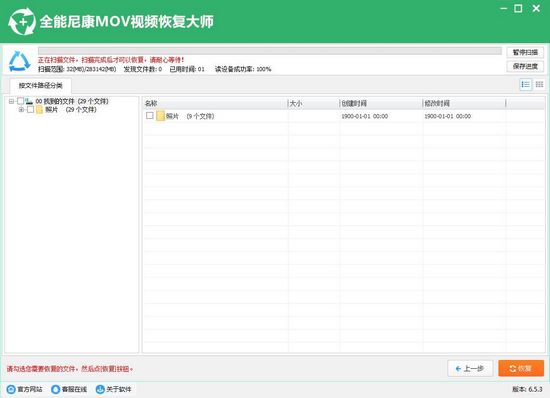Click the 照片 folder icon in left tree
Image resolution: width=550 pixels, height=398 pixels.
[x=39, y=110]
